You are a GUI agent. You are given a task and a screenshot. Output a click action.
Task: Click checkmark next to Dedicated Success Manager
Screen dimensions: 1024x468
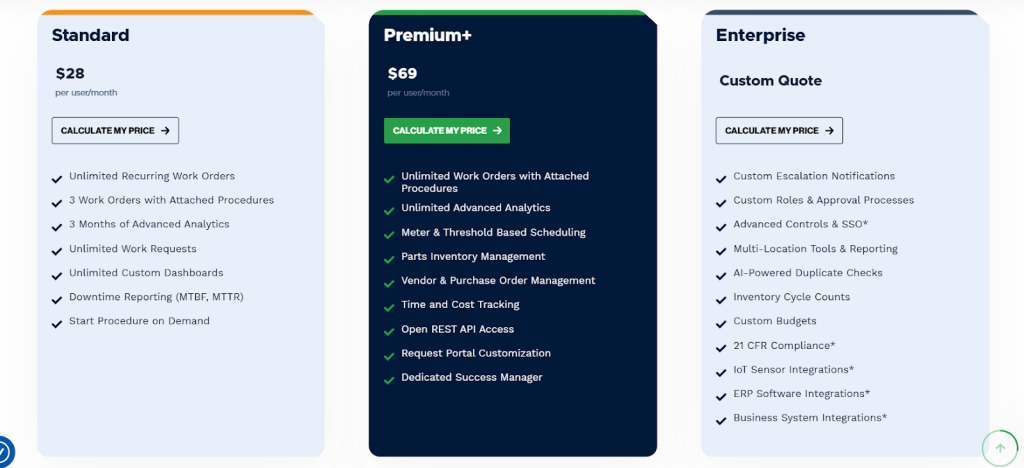(389, 379)
